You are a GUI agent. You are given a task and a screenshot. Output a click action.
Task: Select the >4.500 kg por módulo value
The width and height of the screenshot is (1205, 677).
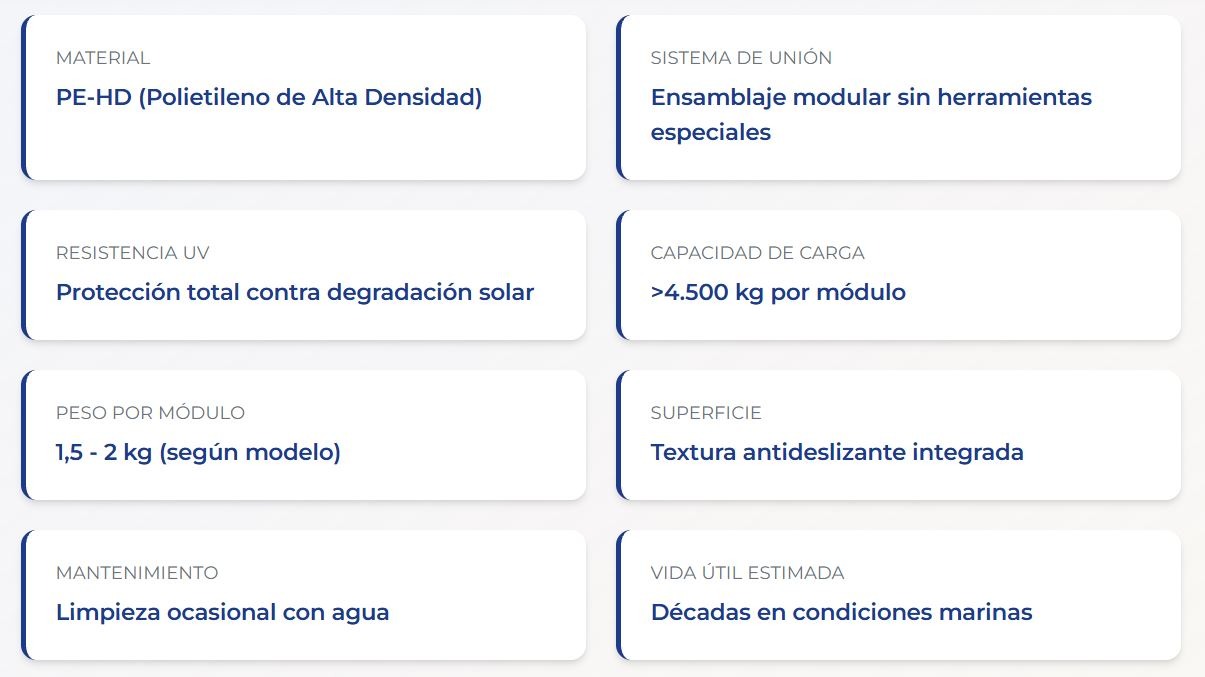(778, 292)
